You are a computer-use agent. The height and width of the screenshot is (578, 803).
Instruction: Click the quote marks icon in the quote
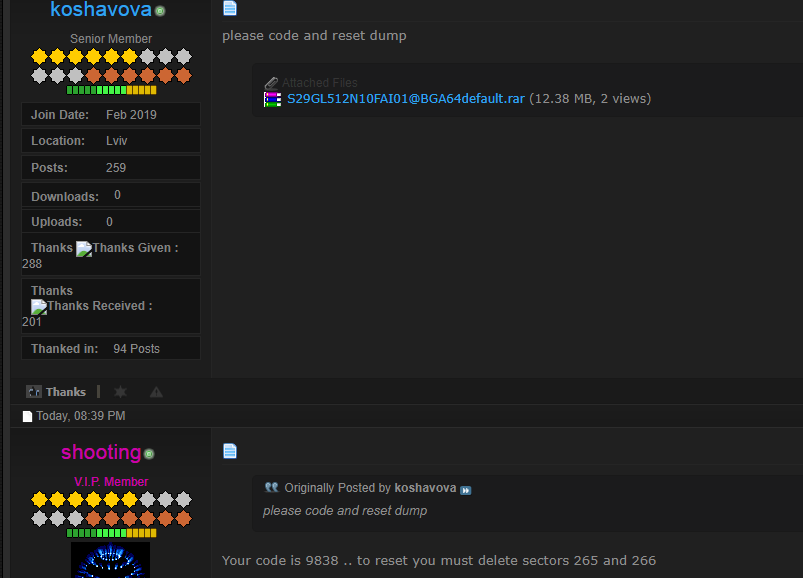point(271,488)
